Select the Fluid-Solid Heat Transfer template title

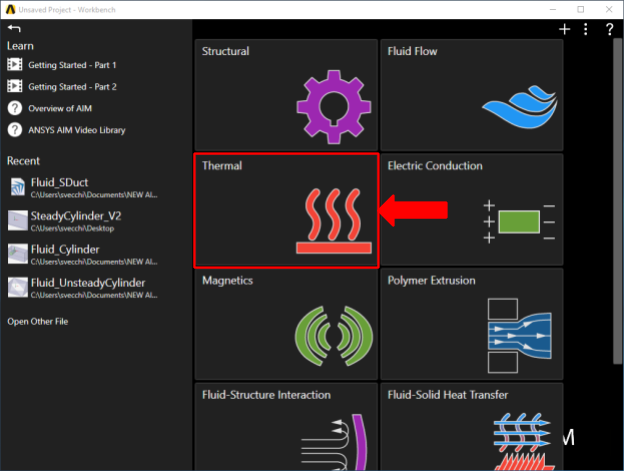[x=448, y=395]
